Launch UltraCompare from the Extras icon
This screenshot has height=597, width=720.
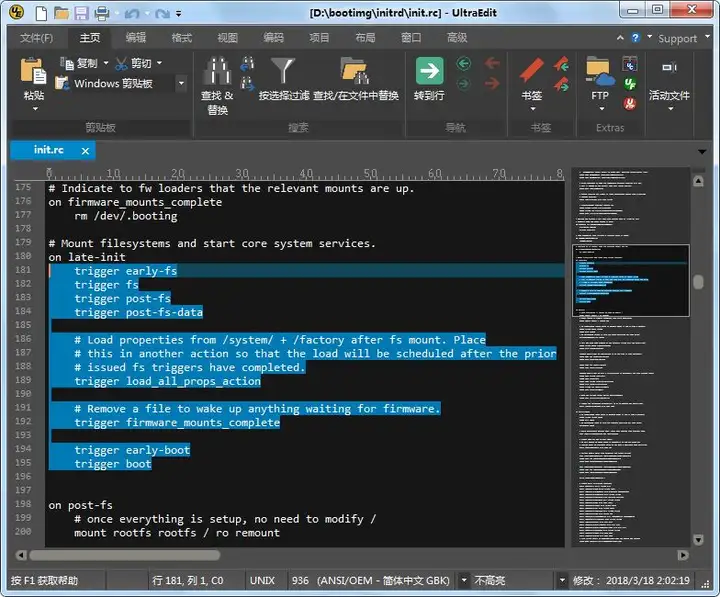(630, 64)
